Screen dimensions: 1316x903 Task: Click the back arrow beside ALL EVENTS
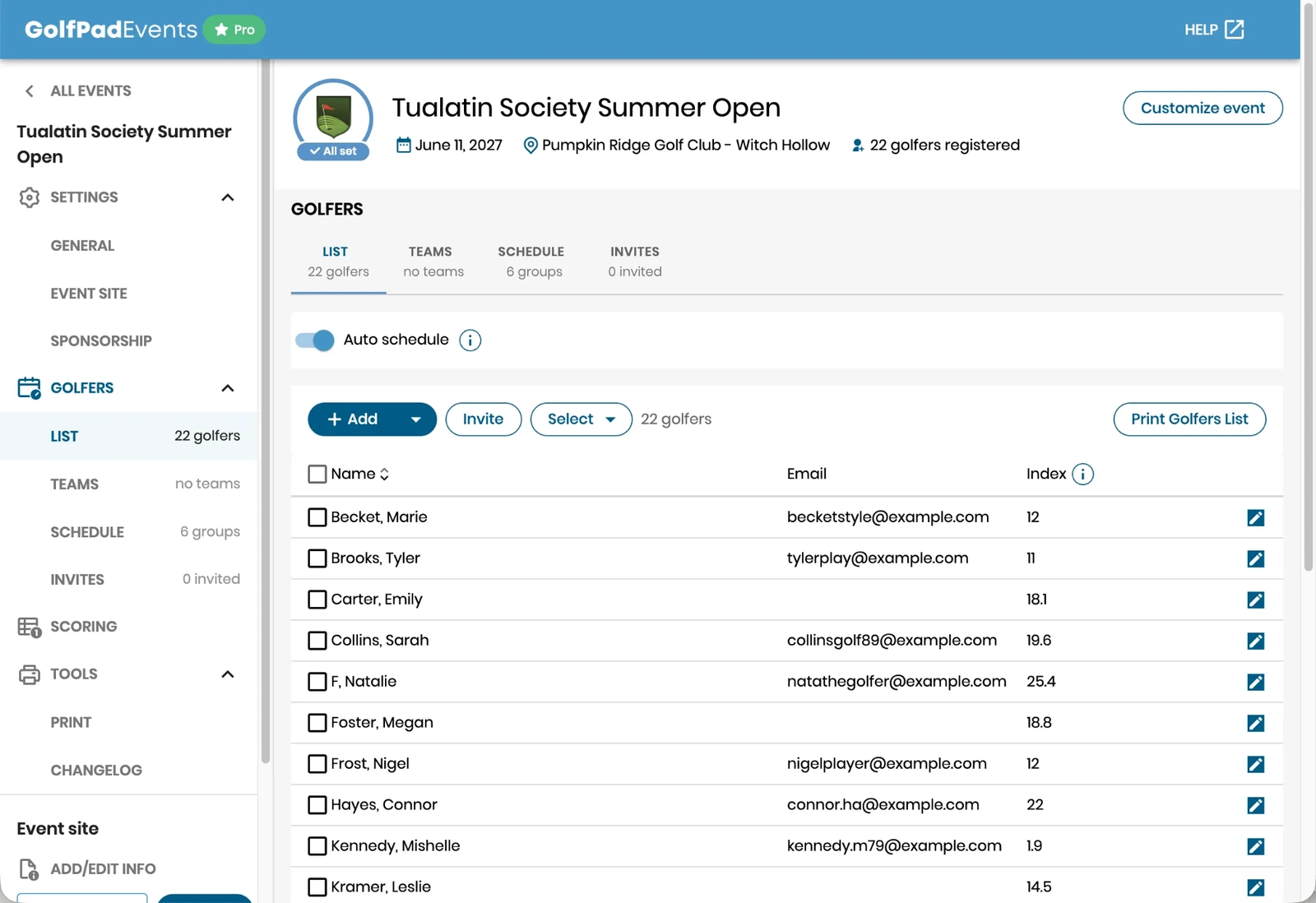[x=30, y=91]
